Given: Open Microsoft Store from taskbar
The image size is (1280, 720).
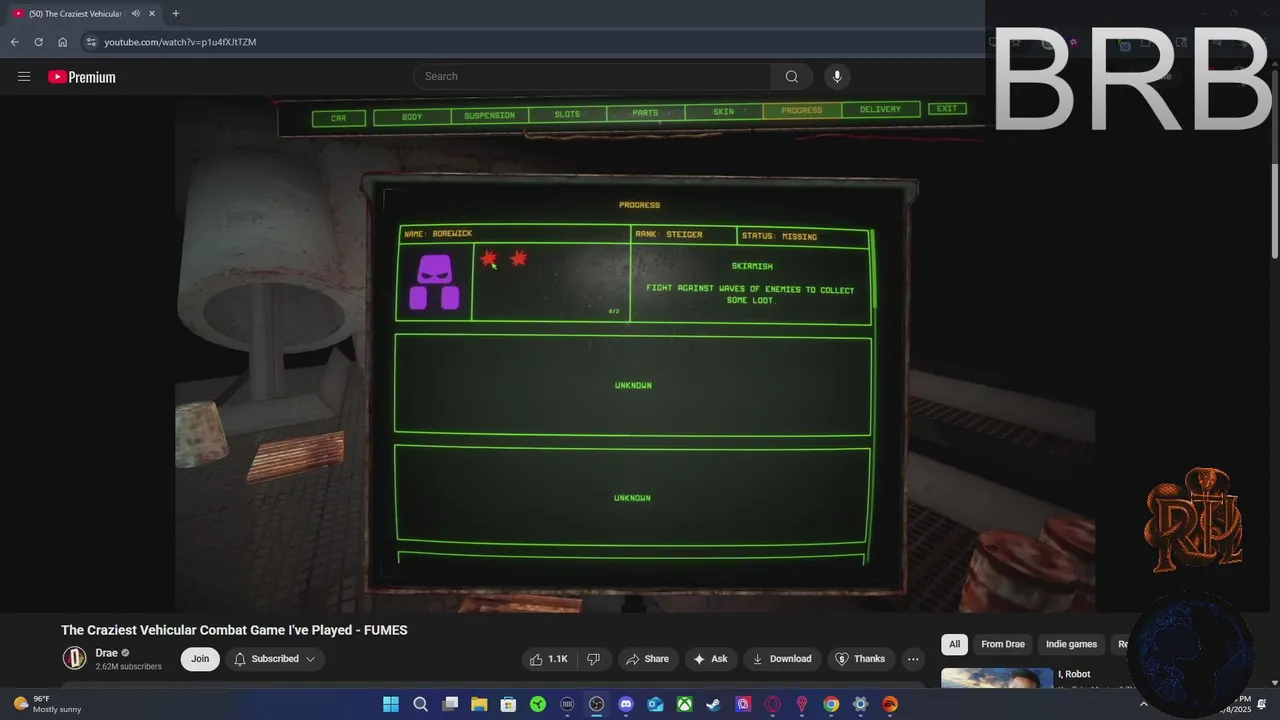Looking at the screenshot, I should (x=508, y=704).
